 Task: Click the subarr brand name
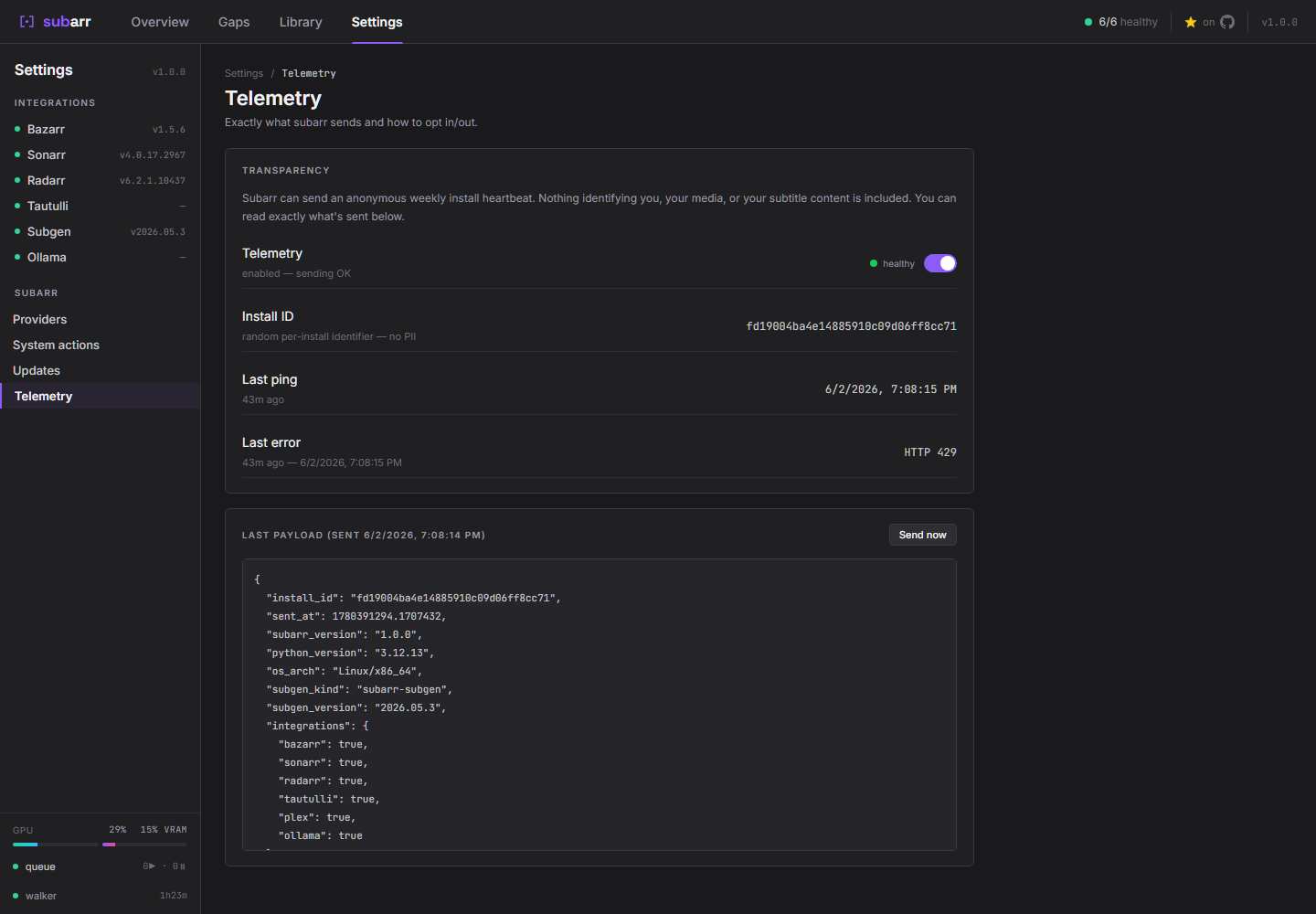point(67,22)
